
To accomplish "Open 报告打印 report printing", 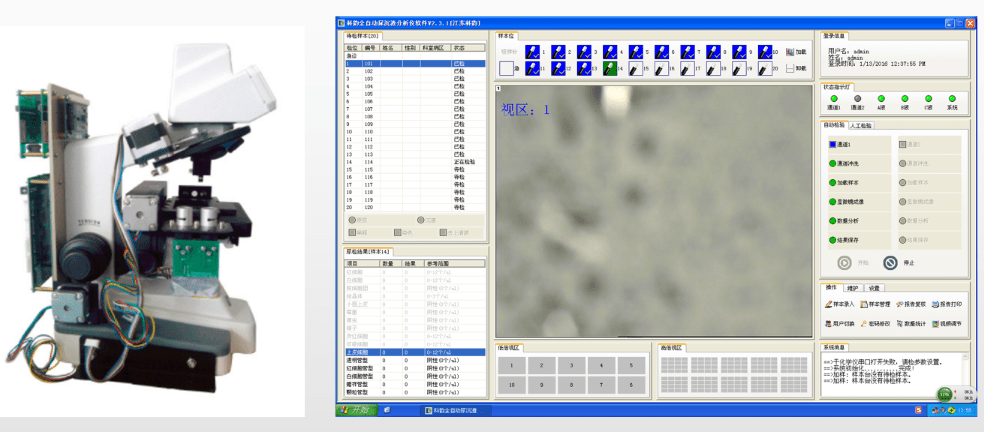I will click(947, 304).
